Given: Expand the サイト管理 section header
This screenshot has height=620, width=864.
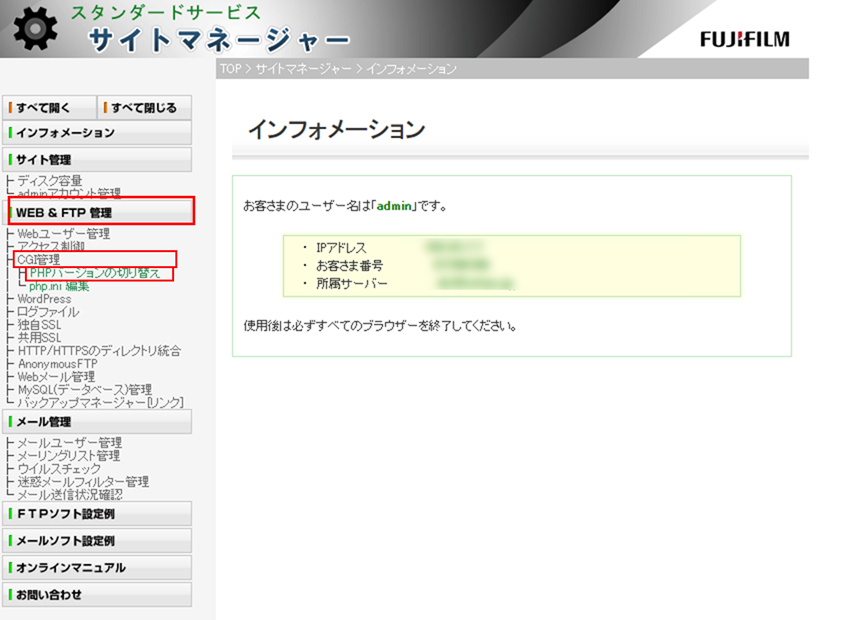Looking at the screenshot, I should [97, 160].
